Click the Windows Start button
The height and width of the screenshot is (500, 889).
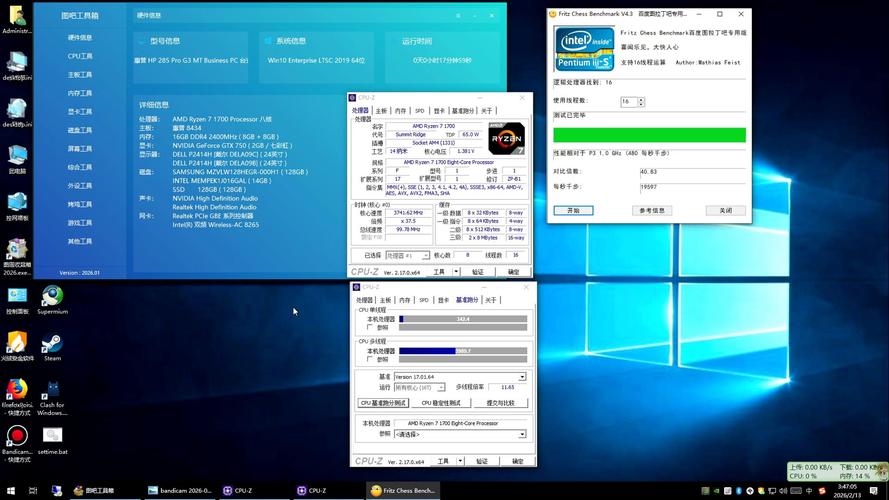[9, 491]
